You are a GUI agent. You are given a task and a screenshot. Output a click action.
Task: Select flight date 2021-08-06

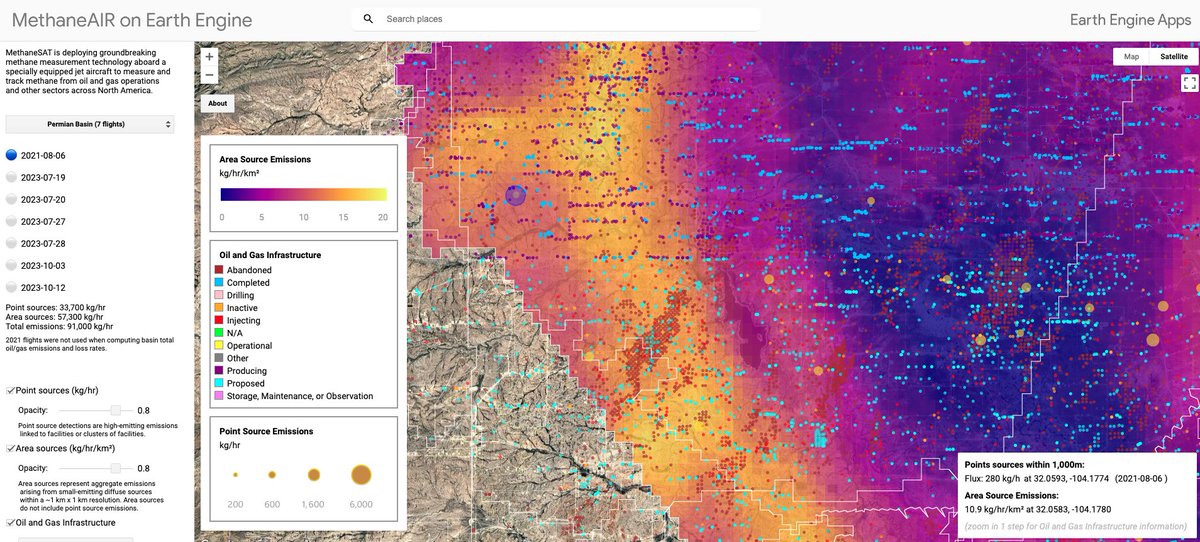coord(12,156)
